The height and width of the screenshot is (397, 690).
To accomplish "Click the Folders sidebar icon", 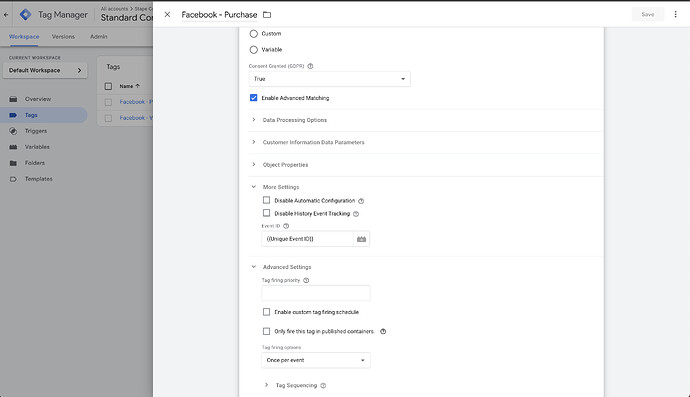I will click(13, 163).
